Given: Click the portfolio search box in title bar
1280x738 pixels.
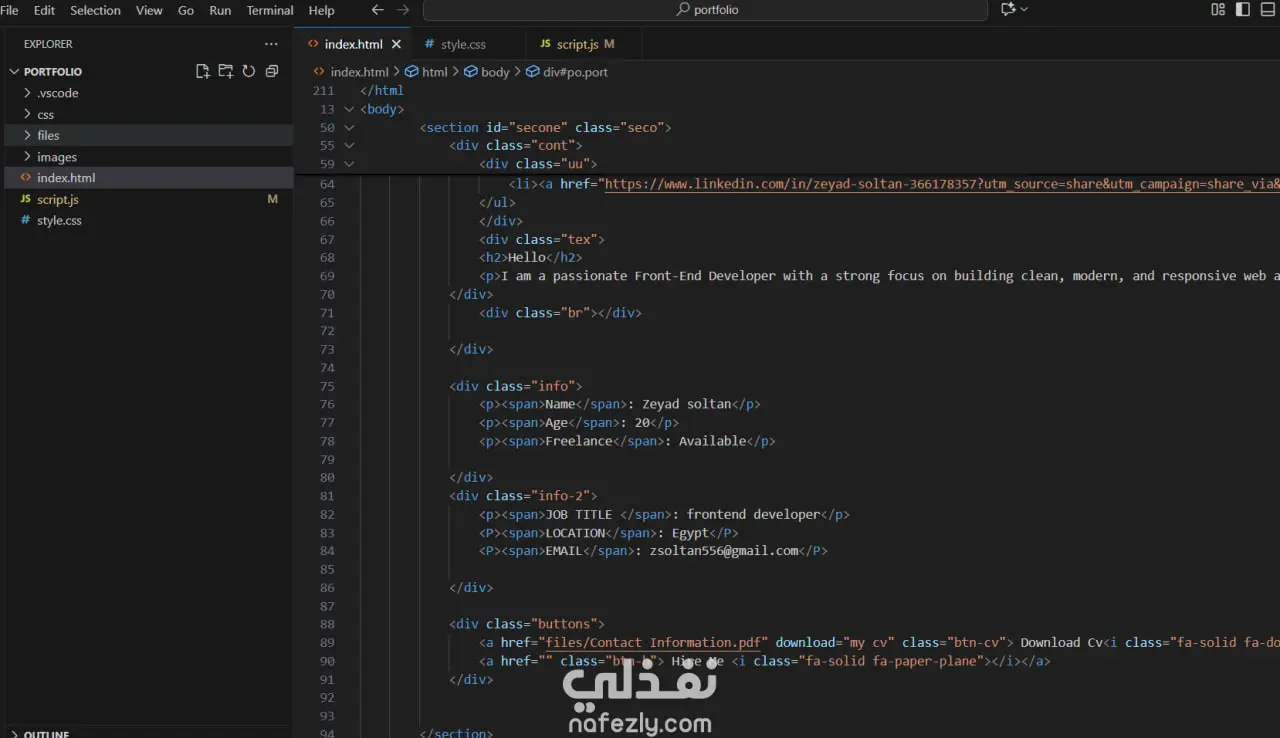Looking at the screenshot, I should [705, 10].
